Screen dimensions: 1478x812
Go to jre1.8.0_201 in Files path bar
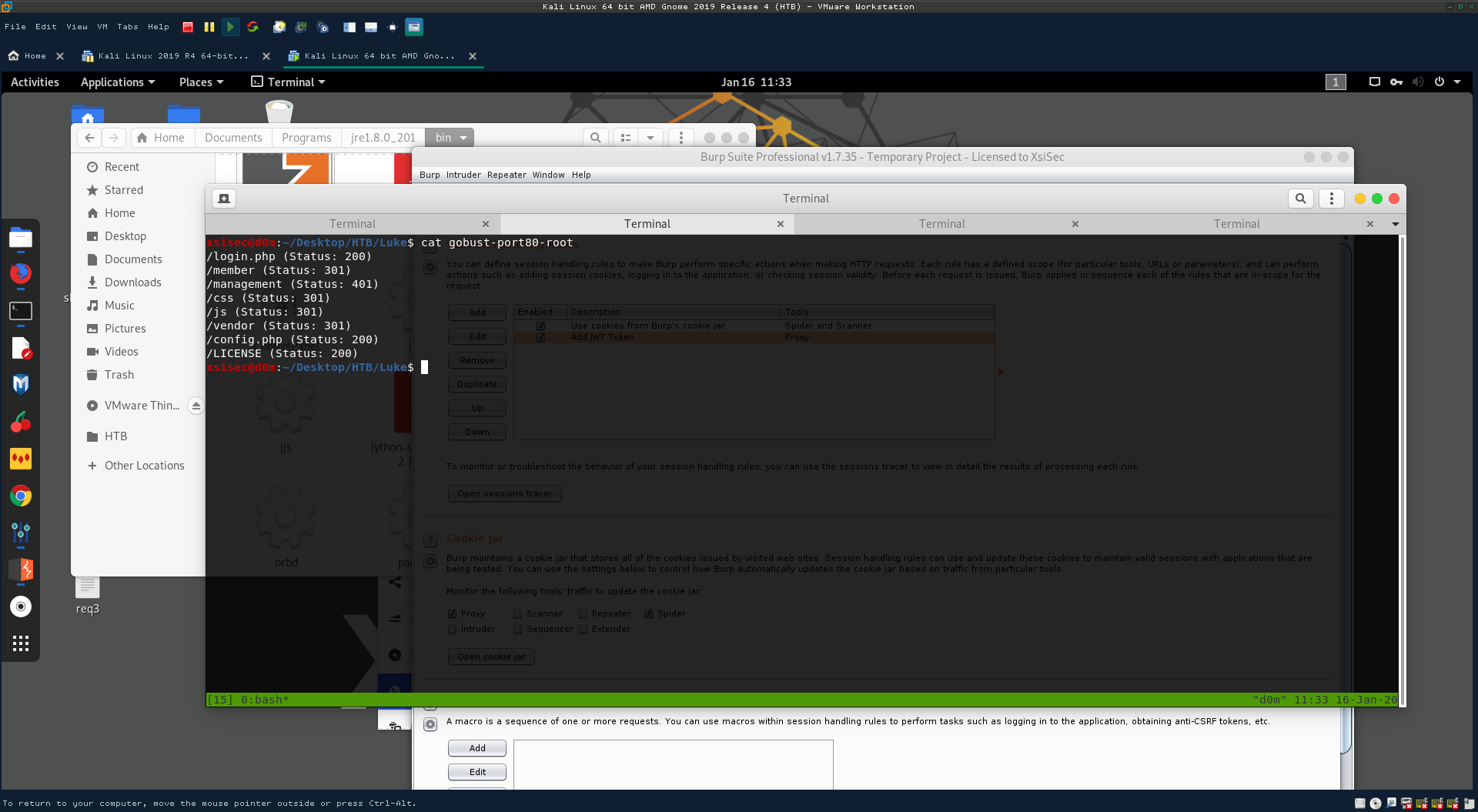[x=383, y=138]
